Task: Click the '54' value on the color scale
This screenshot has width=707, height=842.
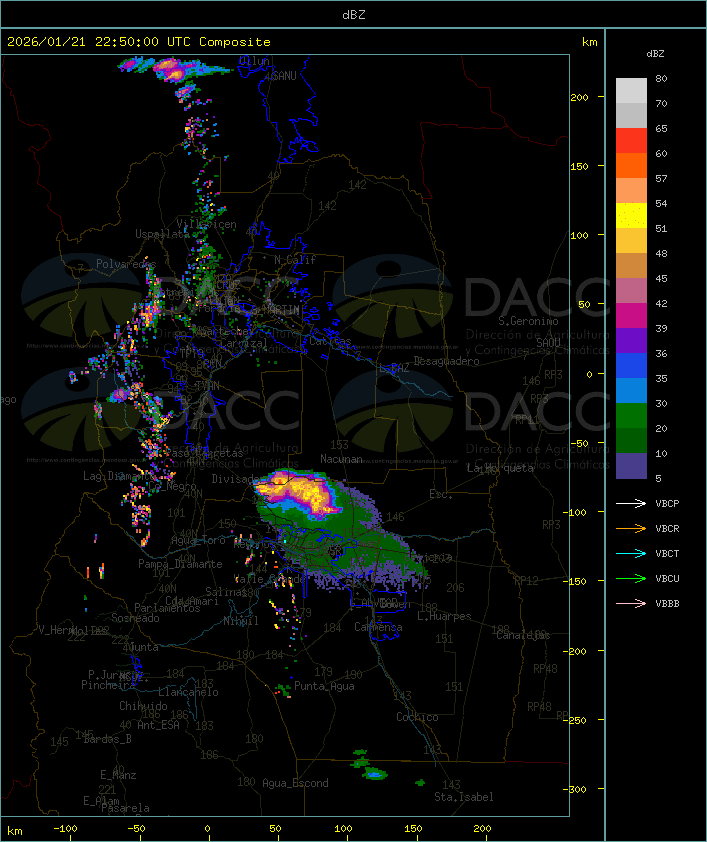Action: 661,204
